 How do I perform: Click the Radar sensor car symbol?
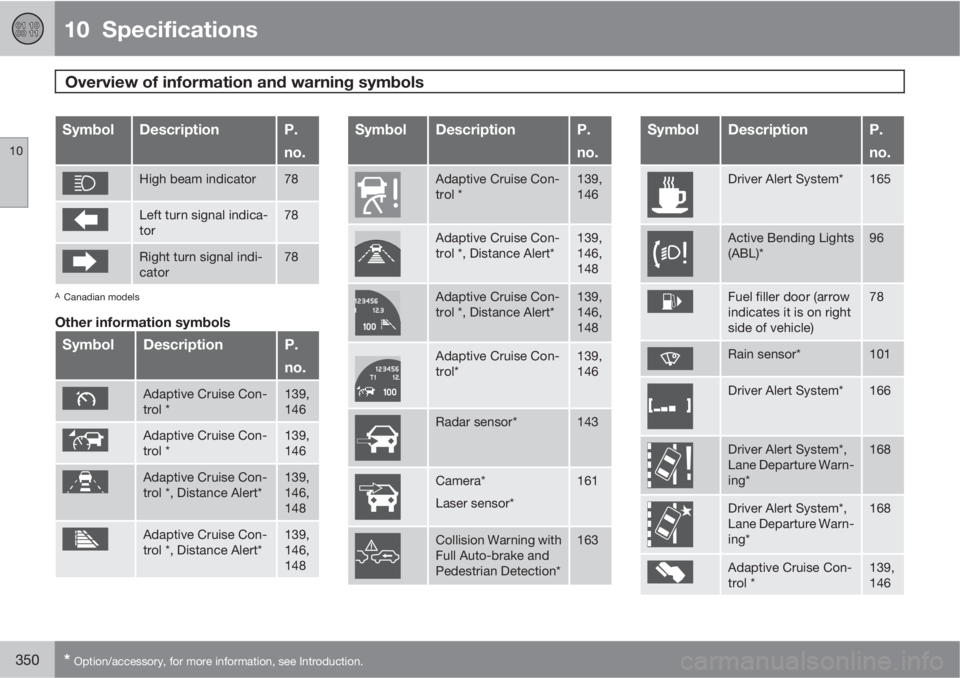click(x=378, y=438)
